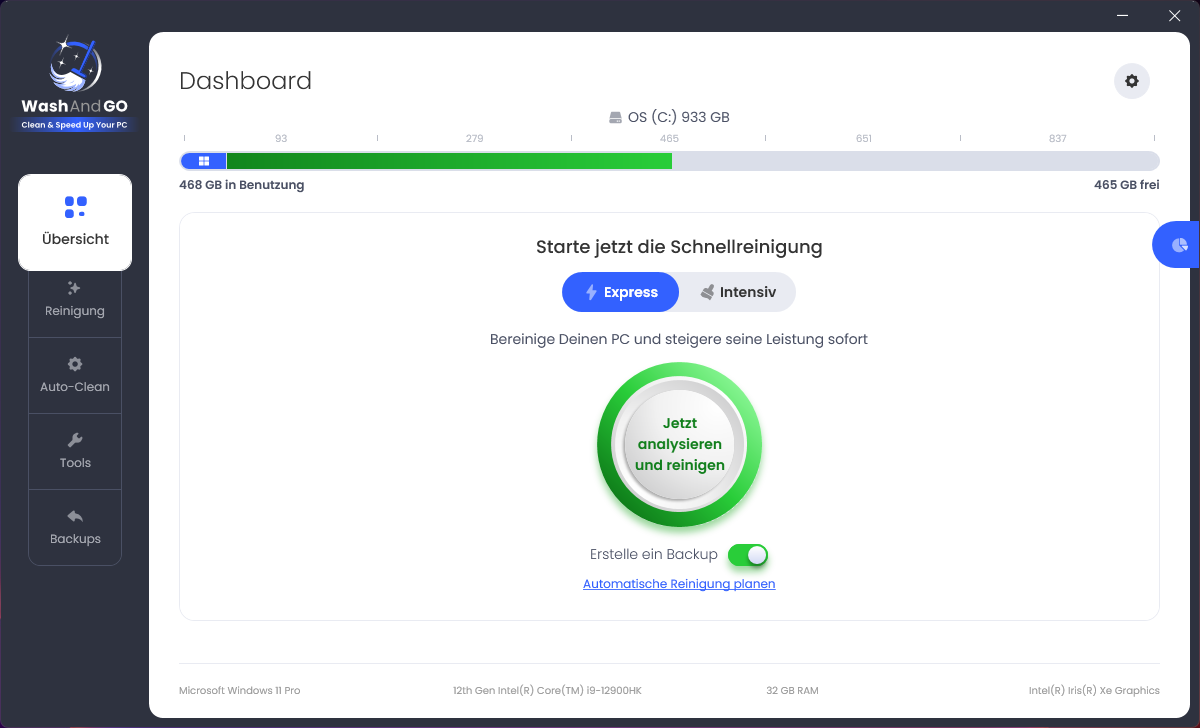Switch to the Reinigung section

click(x=75, y=299)
